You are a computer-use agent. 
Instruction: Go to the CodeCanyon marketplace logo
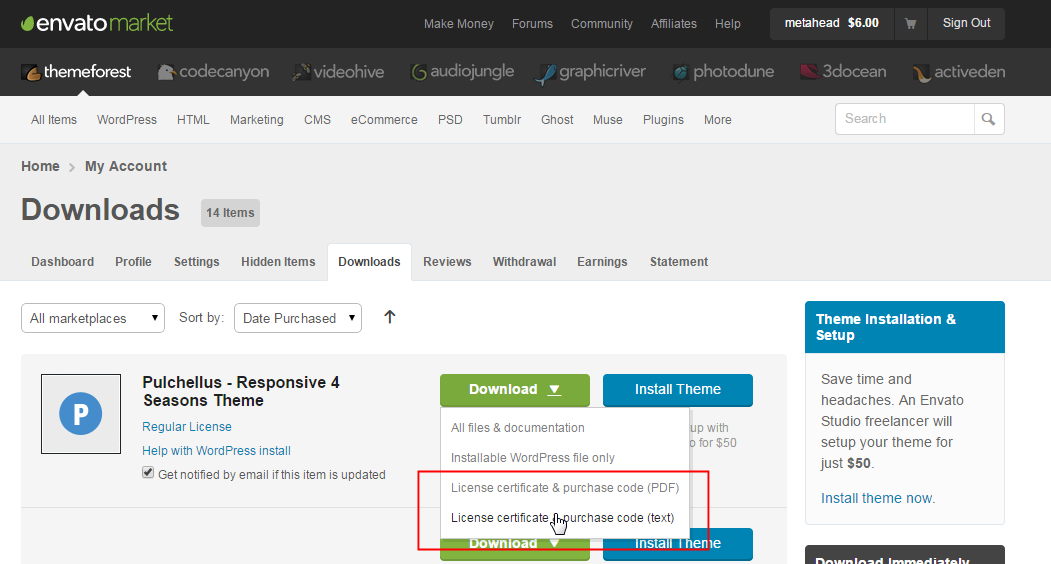tap(213, 72)
